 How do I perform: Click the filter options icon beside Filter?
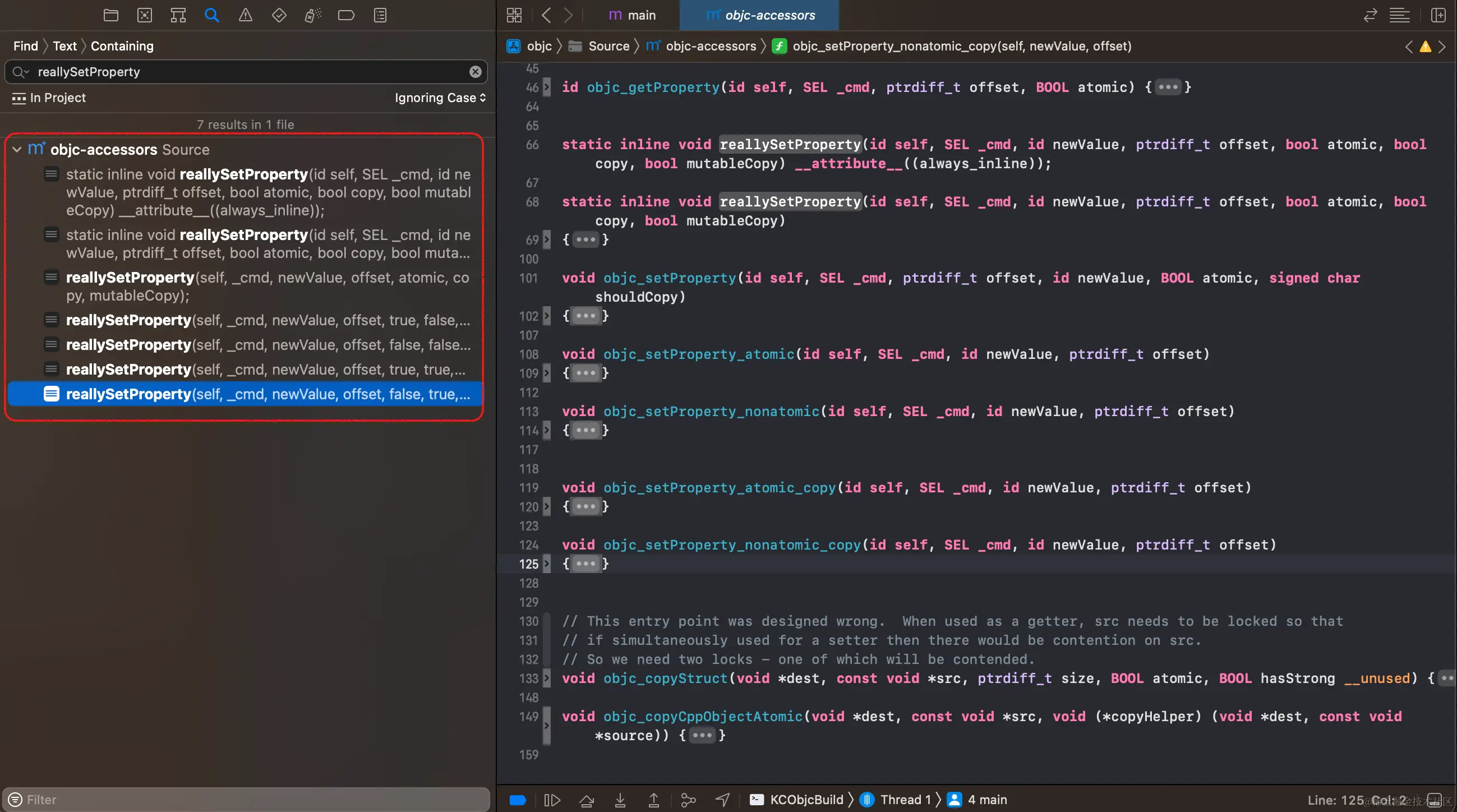click(15, 800)
